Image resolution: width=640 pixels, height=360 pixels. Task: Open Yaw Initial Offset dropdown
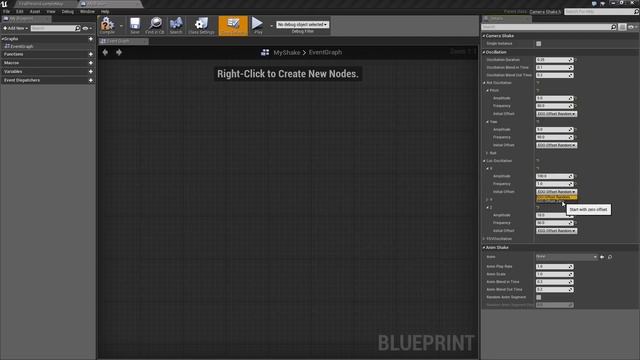click(x=556, y=145)
